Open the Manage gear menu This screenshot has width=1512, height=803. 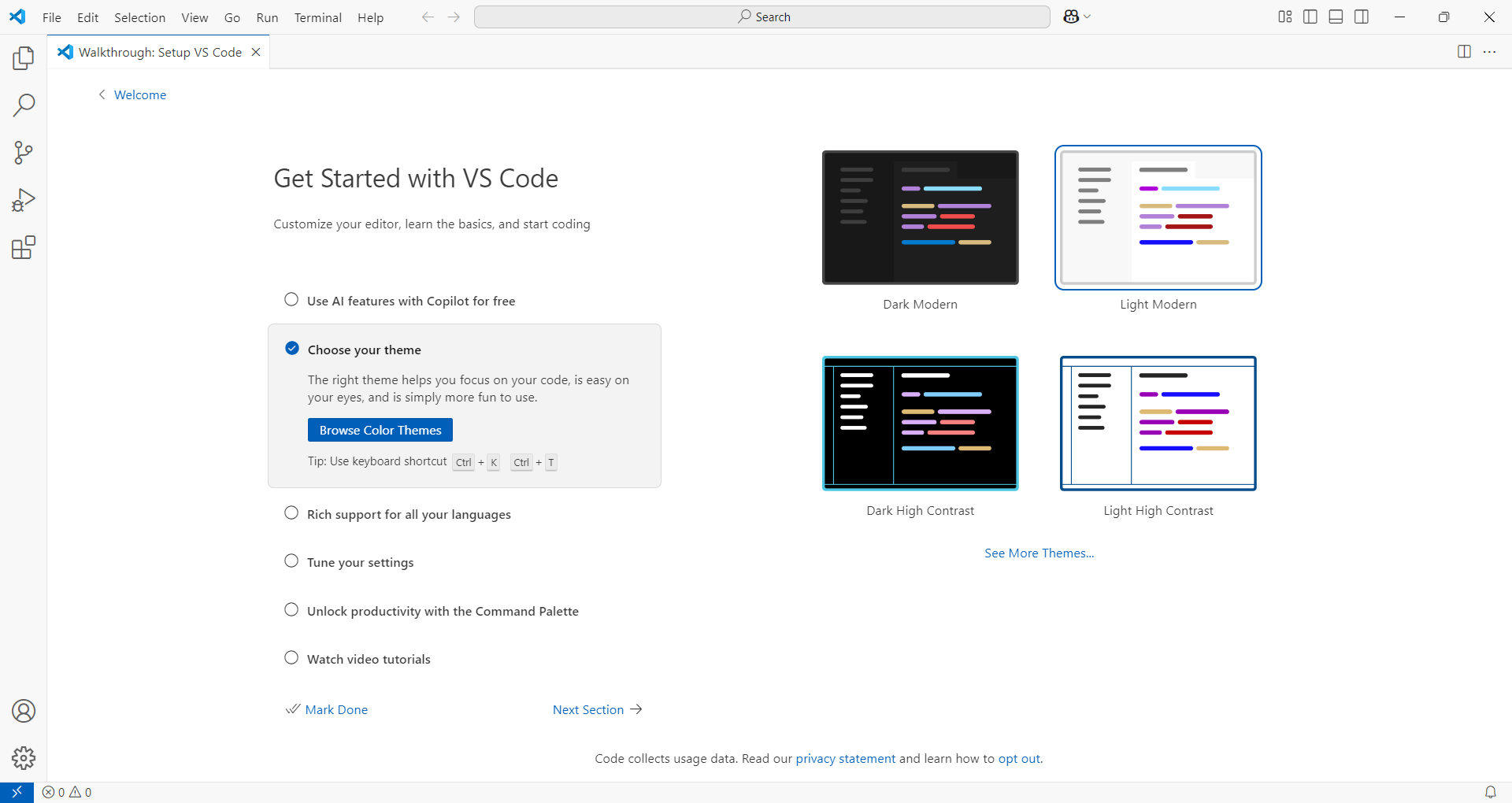point(24,758)
